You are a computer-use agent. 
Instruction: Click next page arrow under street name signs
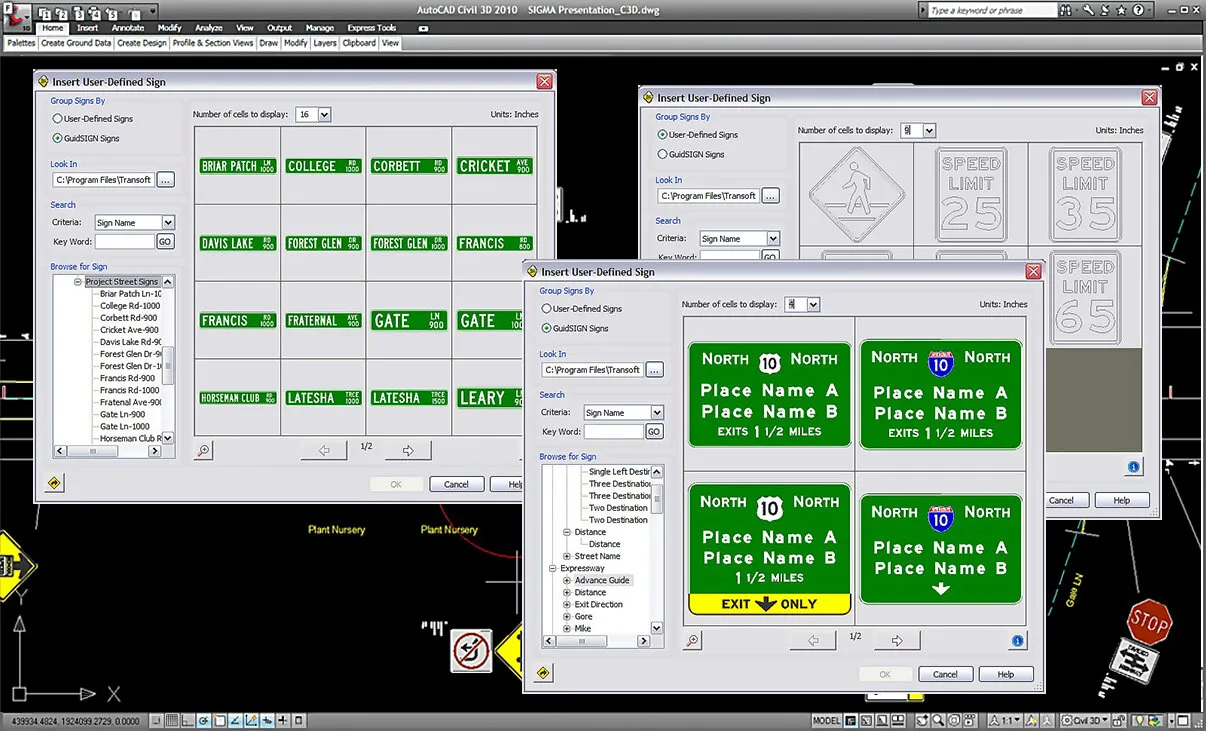pyautogui.click(x=408, y=451)
